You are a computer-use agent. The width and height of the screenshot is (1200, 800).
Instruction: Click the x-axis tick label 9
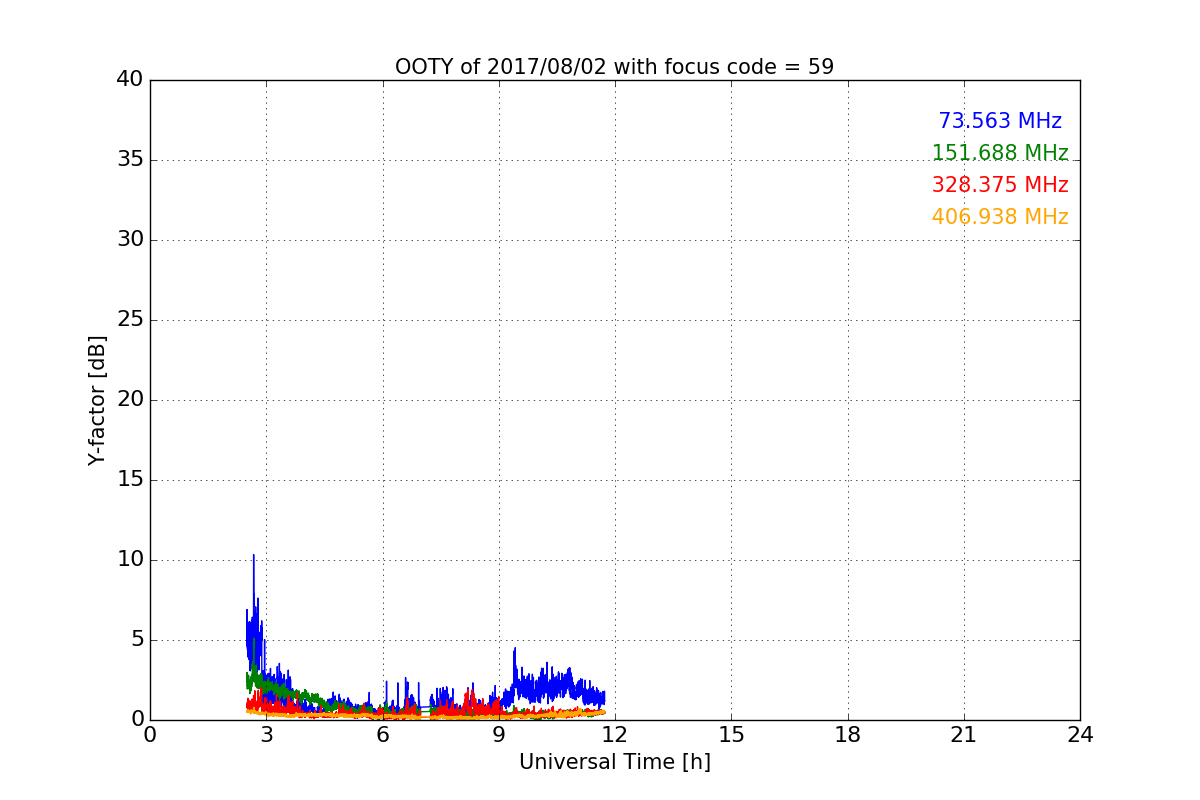(x=498, y=735)
